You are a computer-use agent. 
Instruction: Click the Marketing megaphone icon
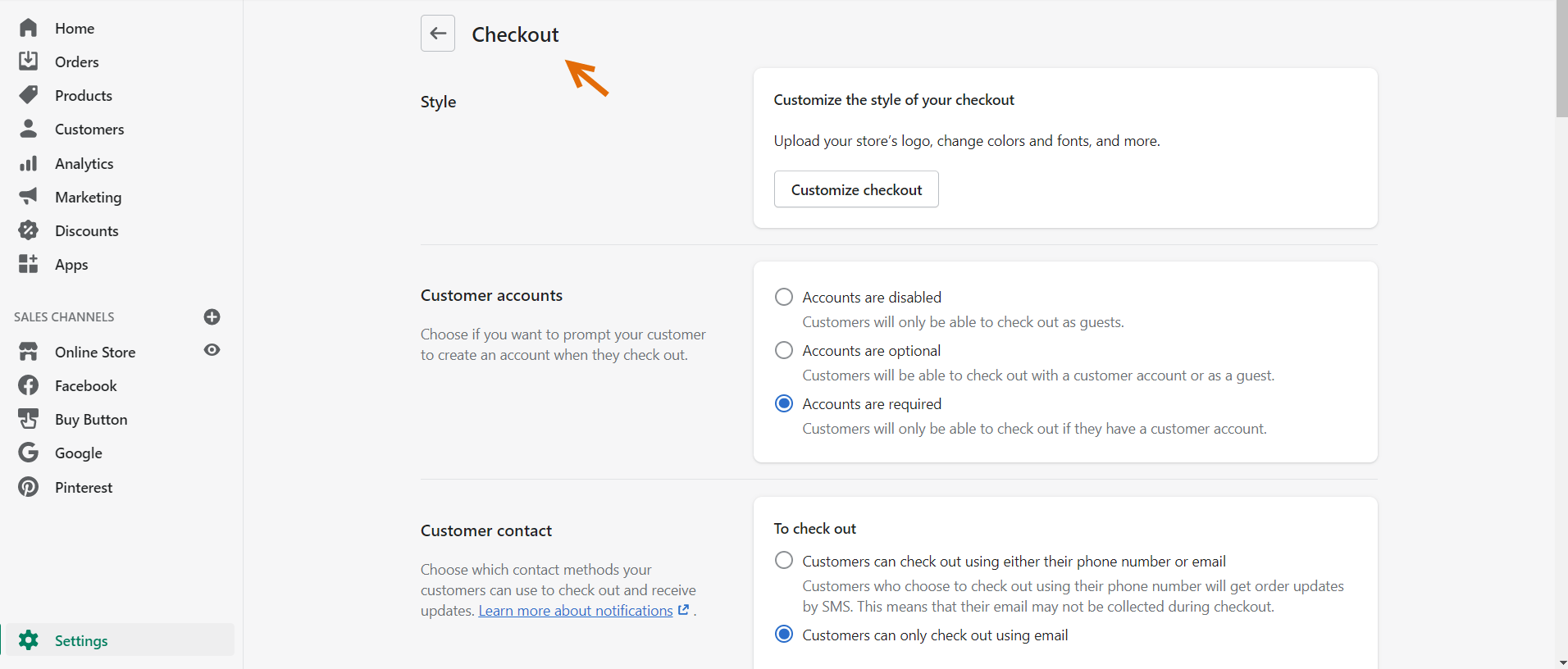[x=29, y=197]
